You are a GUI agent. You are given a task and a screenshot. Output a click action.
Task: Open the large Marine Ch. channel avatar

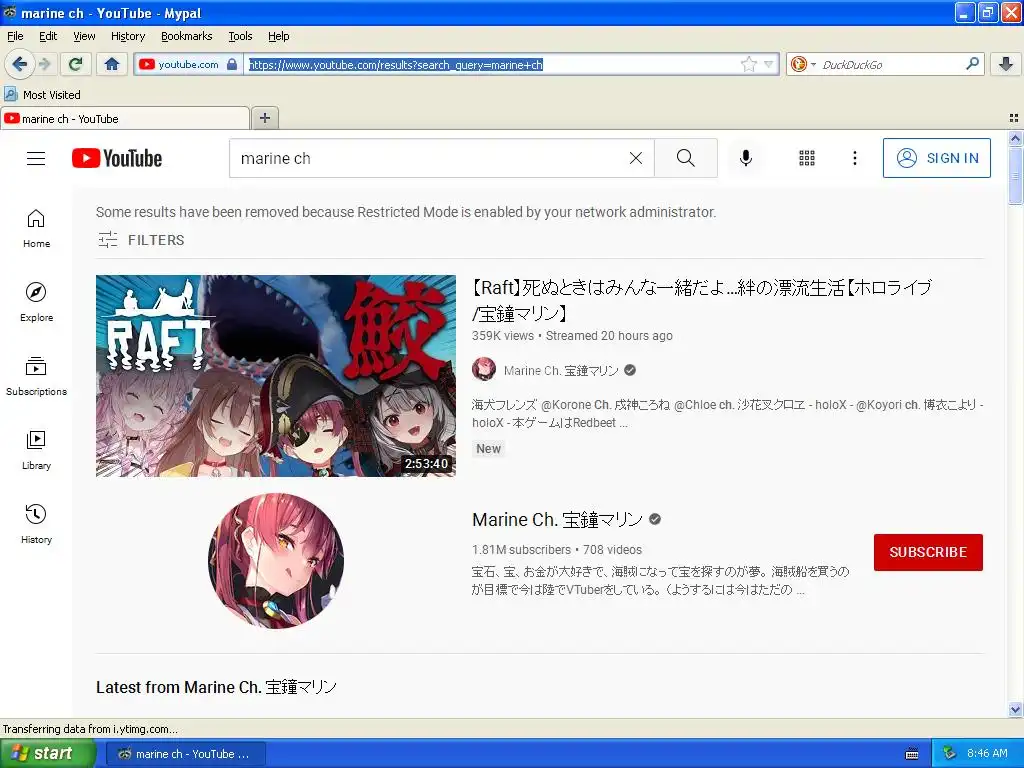coord(276,560)
